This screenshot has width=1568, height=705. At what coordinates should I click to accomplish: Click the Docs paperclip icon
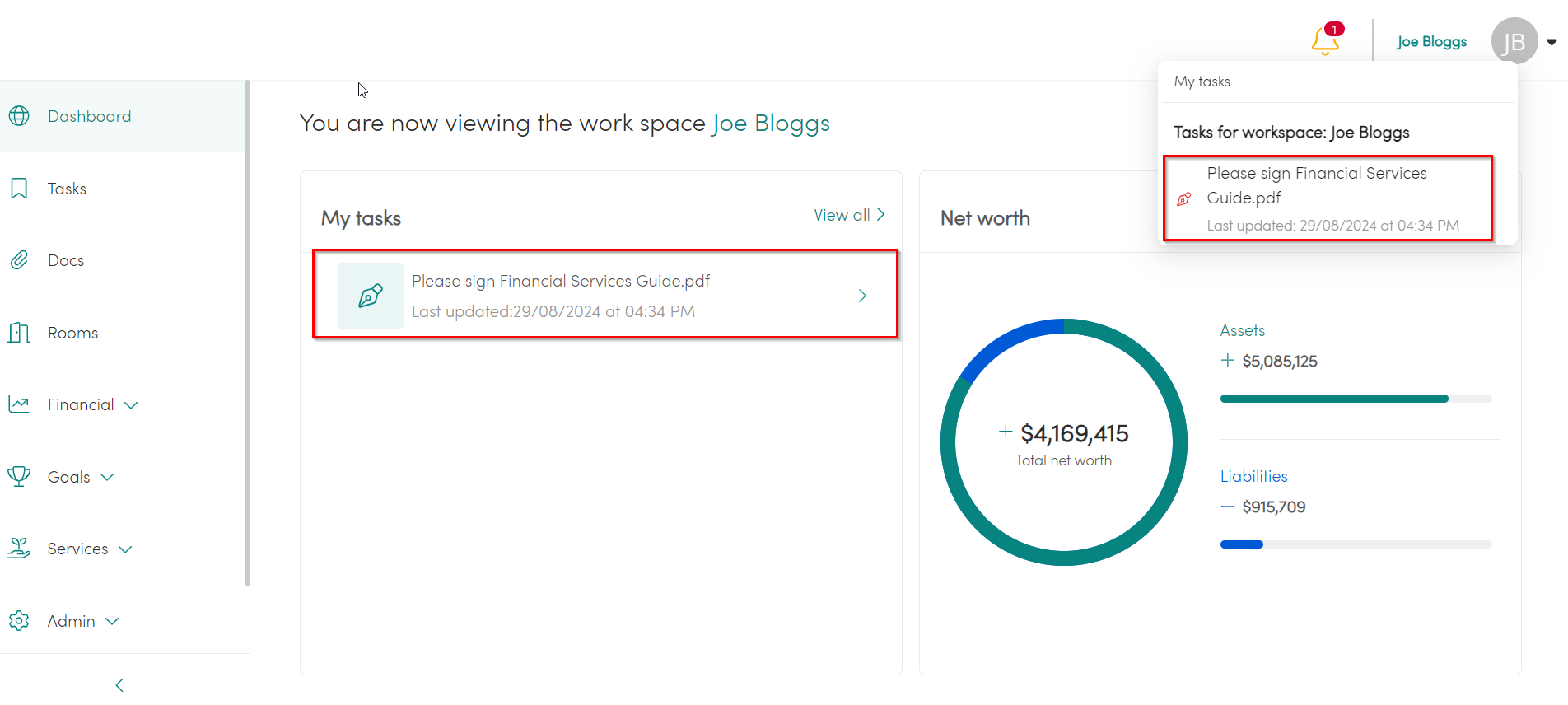tap(19, 260)
